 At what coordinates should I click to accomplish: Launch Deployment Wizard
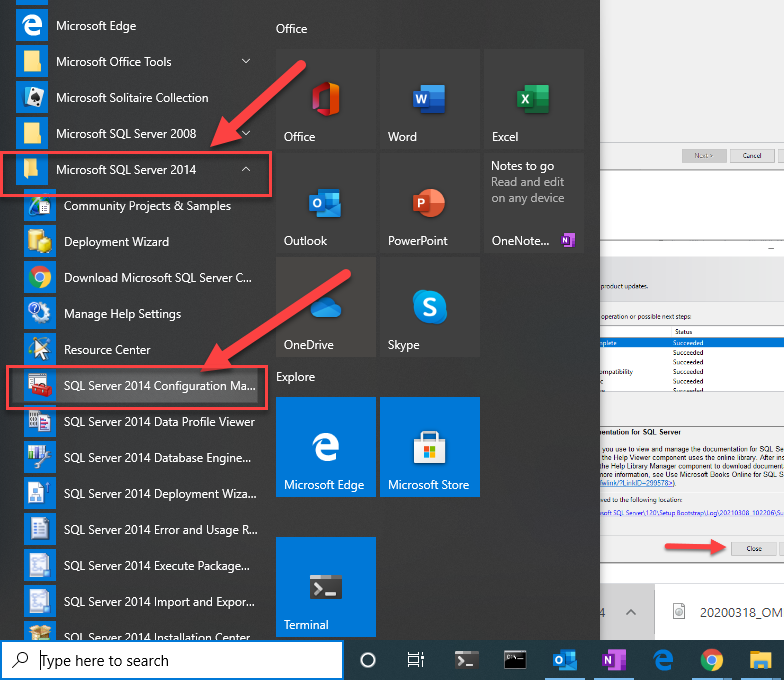point(140,242)
